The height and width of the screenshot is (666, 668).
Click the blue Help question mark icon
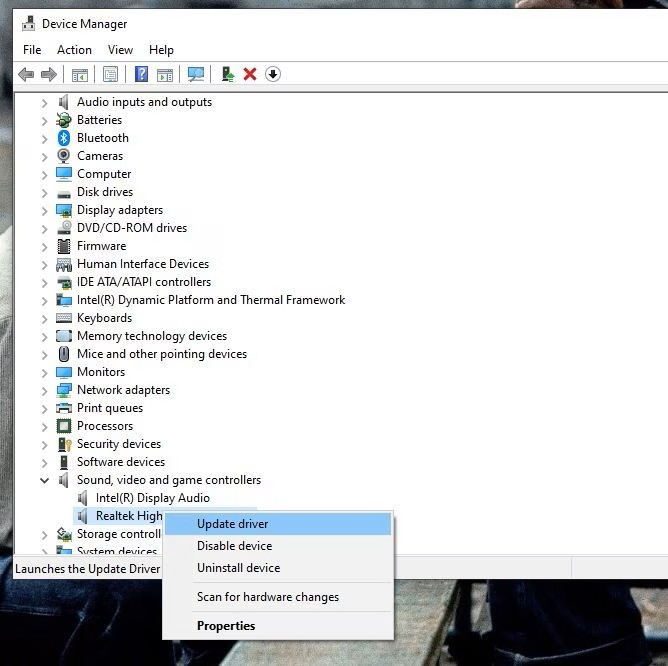(x=141, y=74)
